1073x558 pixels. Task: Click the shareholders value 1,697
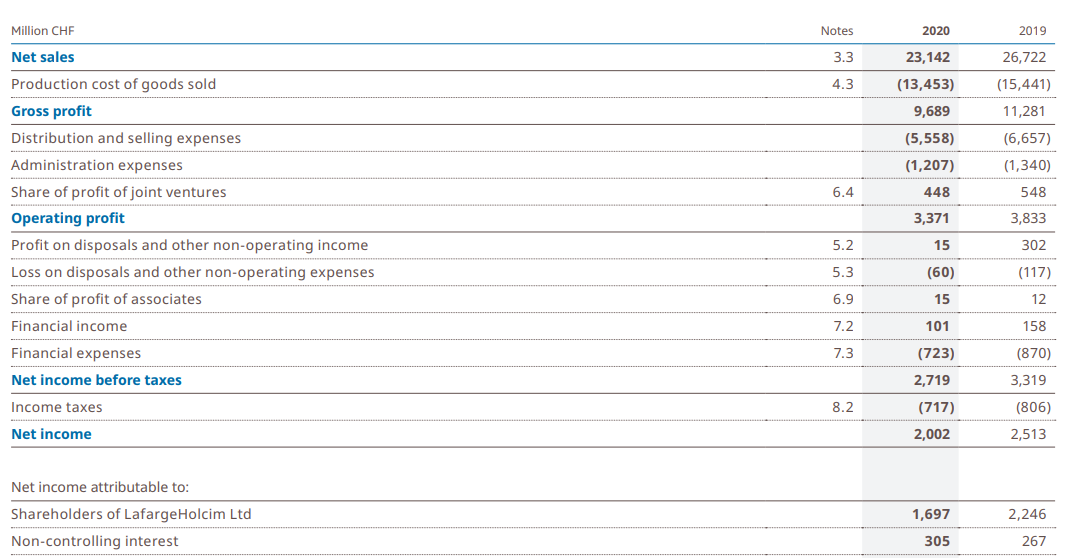tap(931, 514)
